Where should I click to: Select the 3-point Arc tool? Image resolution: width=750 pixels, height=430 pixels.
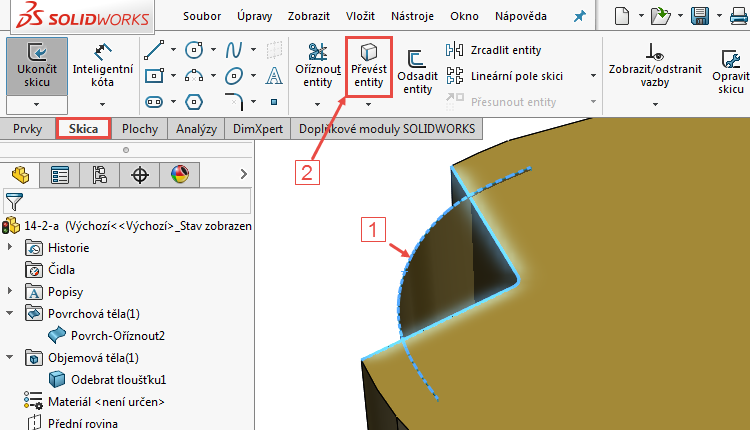pyautogui.click(x=194, y=76)
